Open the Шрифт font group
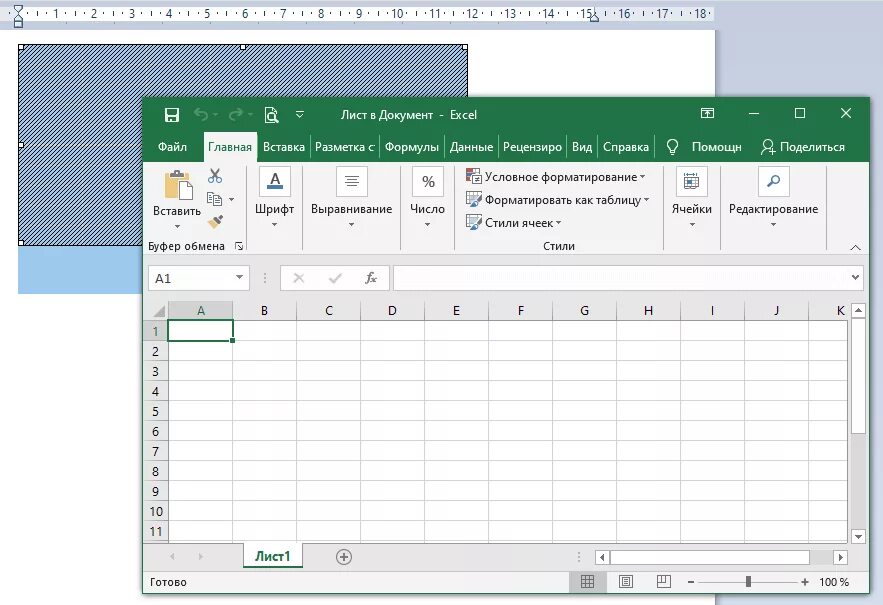 pyautogui.click(x=274, y=197)
